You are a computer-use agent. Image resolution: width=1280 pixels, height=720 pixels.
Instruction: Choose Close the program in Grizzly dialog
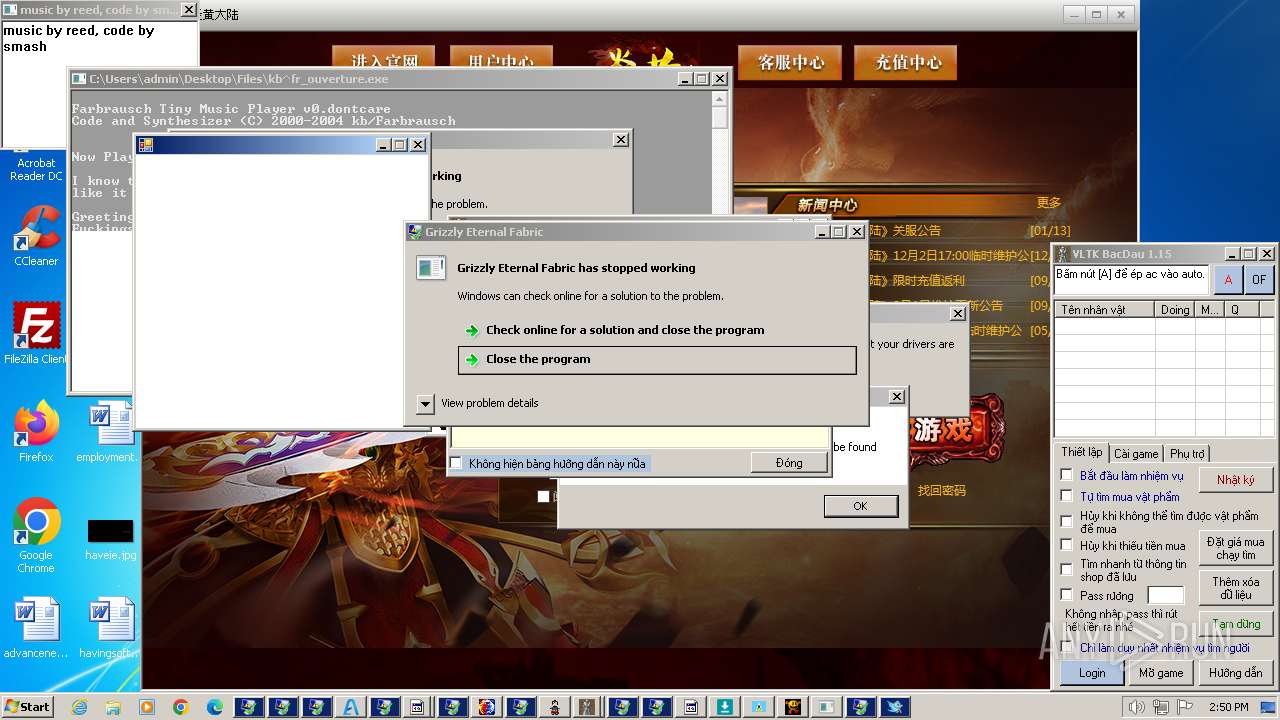657,360
